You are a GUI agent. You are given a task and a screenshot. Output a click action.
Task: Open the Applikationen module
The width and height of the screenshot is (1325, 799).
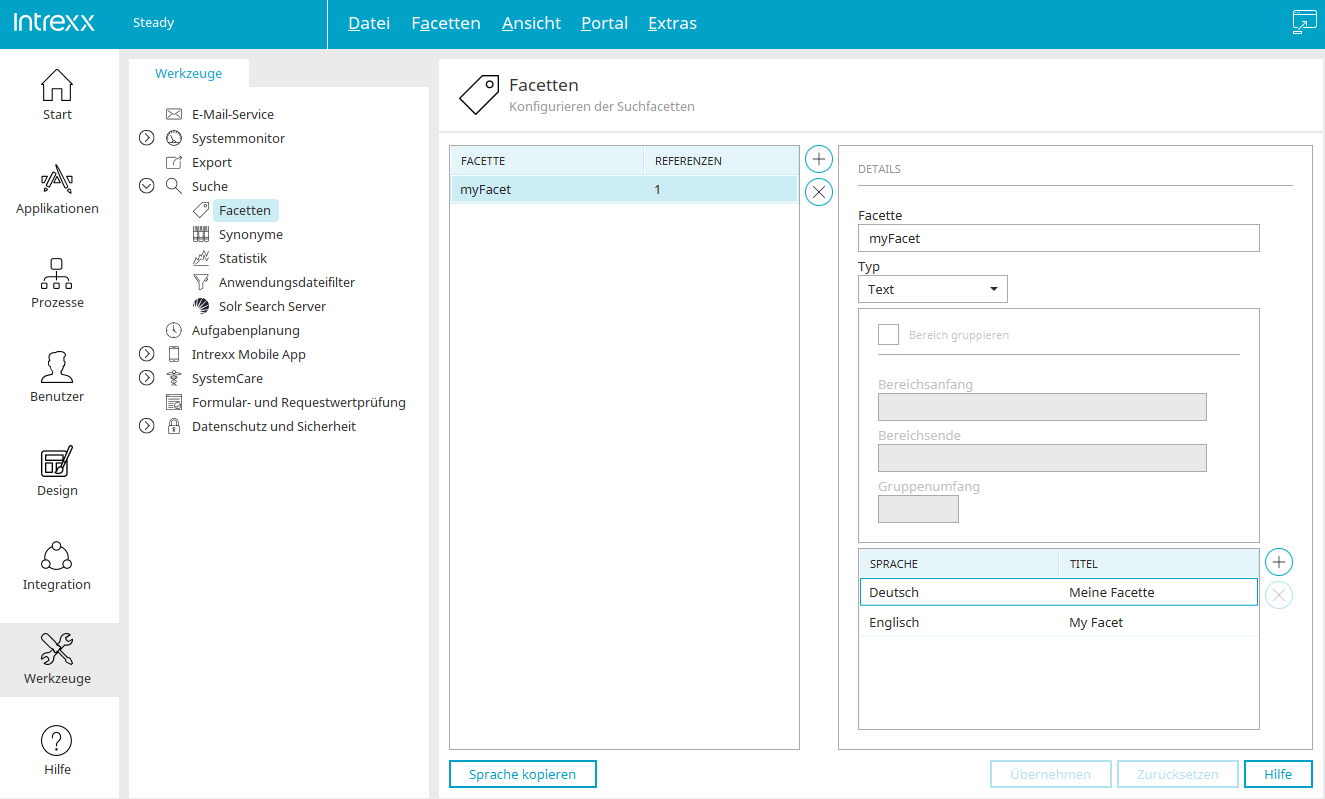[57, 190]
